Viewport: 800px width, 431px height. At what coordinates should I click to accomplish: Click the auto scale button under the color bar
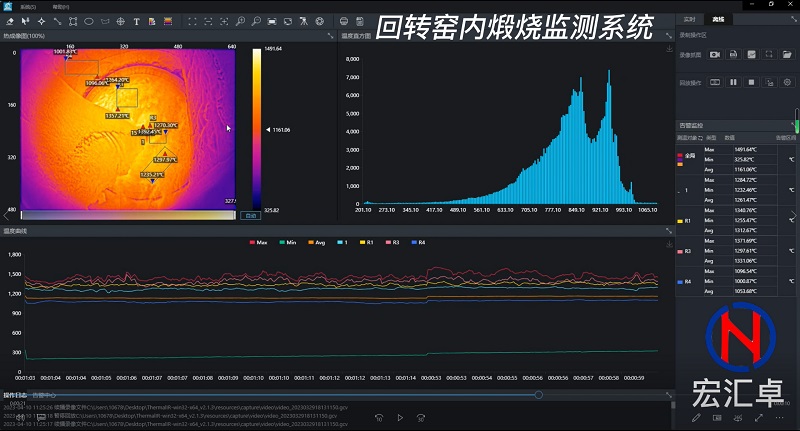tap(251, 216)
